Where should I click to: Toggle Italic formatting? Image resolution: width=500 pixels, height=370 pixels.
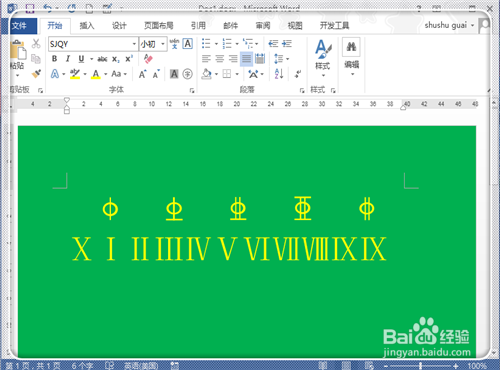(68, 59)
